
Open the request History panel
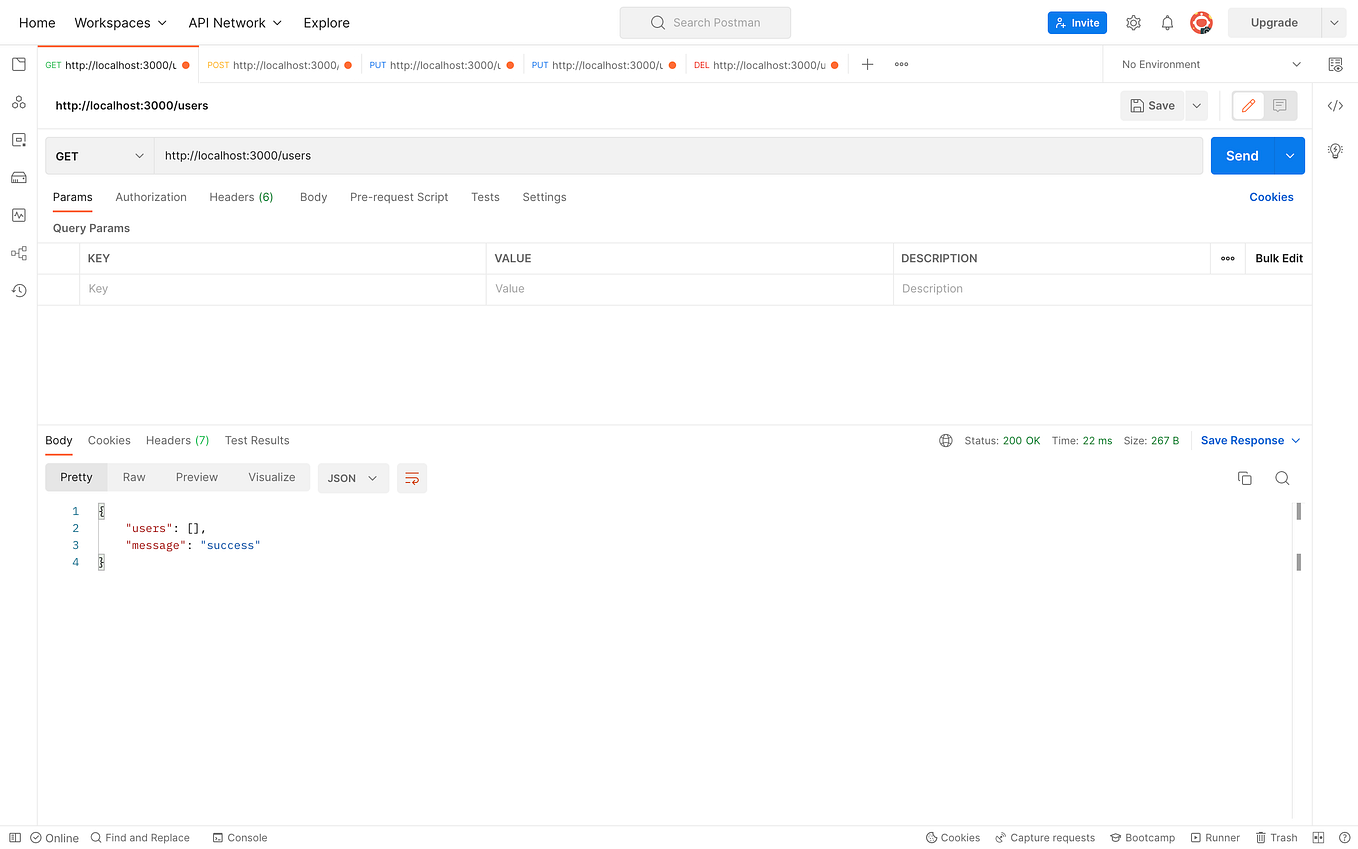point(18,290)
